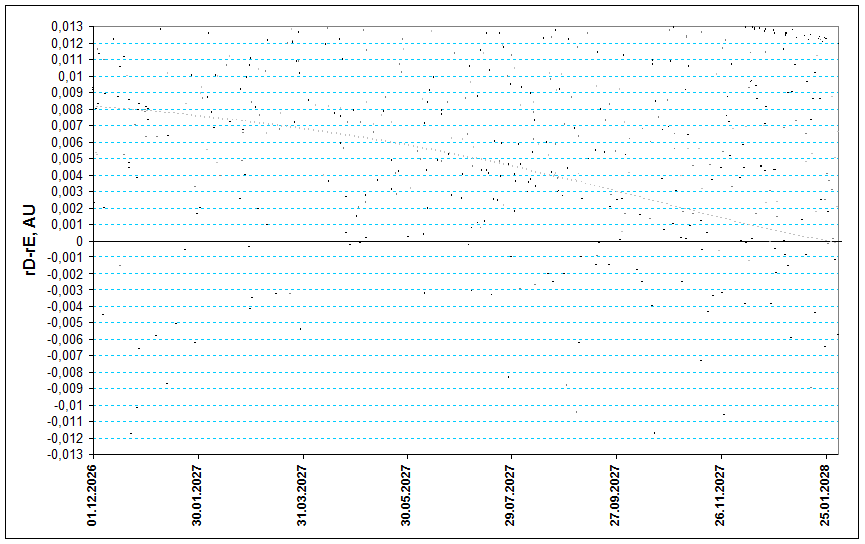Click the 26.11.2027 x-axis date
This screenshot has width=865, height=544.
coord(722,495)
